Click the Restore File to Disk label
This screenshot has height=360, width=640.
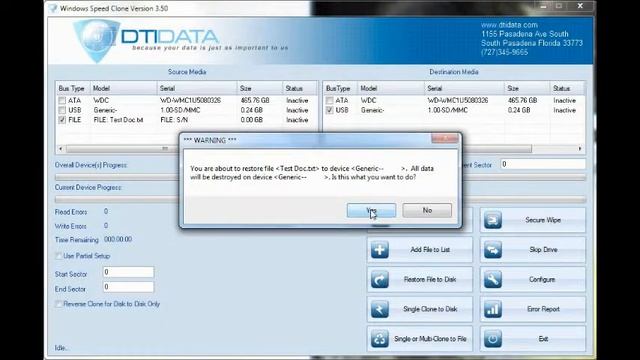click(x=430, y=280)
